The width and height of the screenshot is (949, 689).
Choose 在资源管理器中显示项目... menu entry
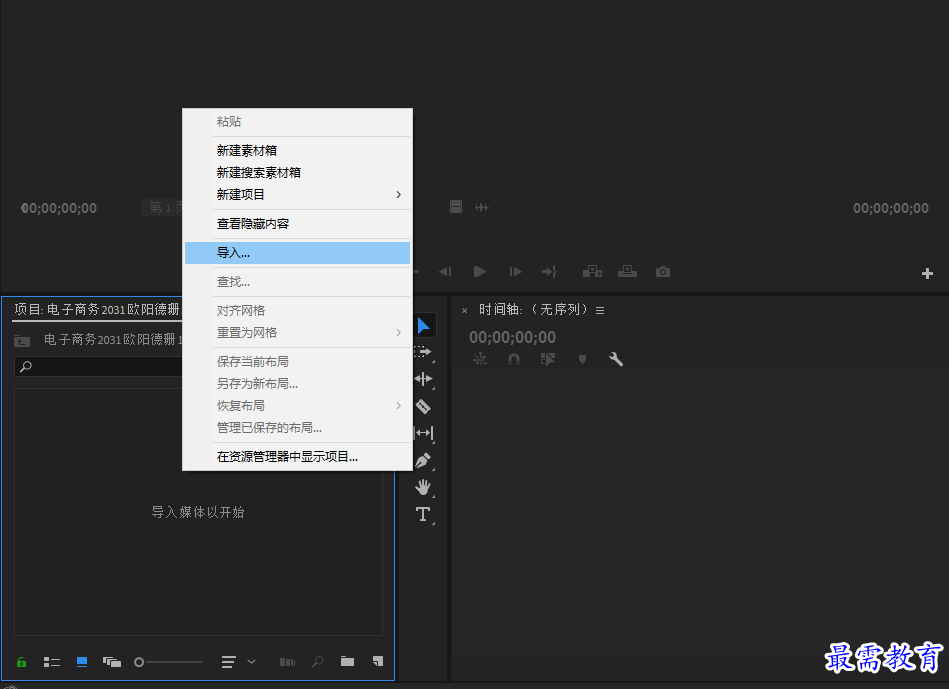click(x=297, y=457)
